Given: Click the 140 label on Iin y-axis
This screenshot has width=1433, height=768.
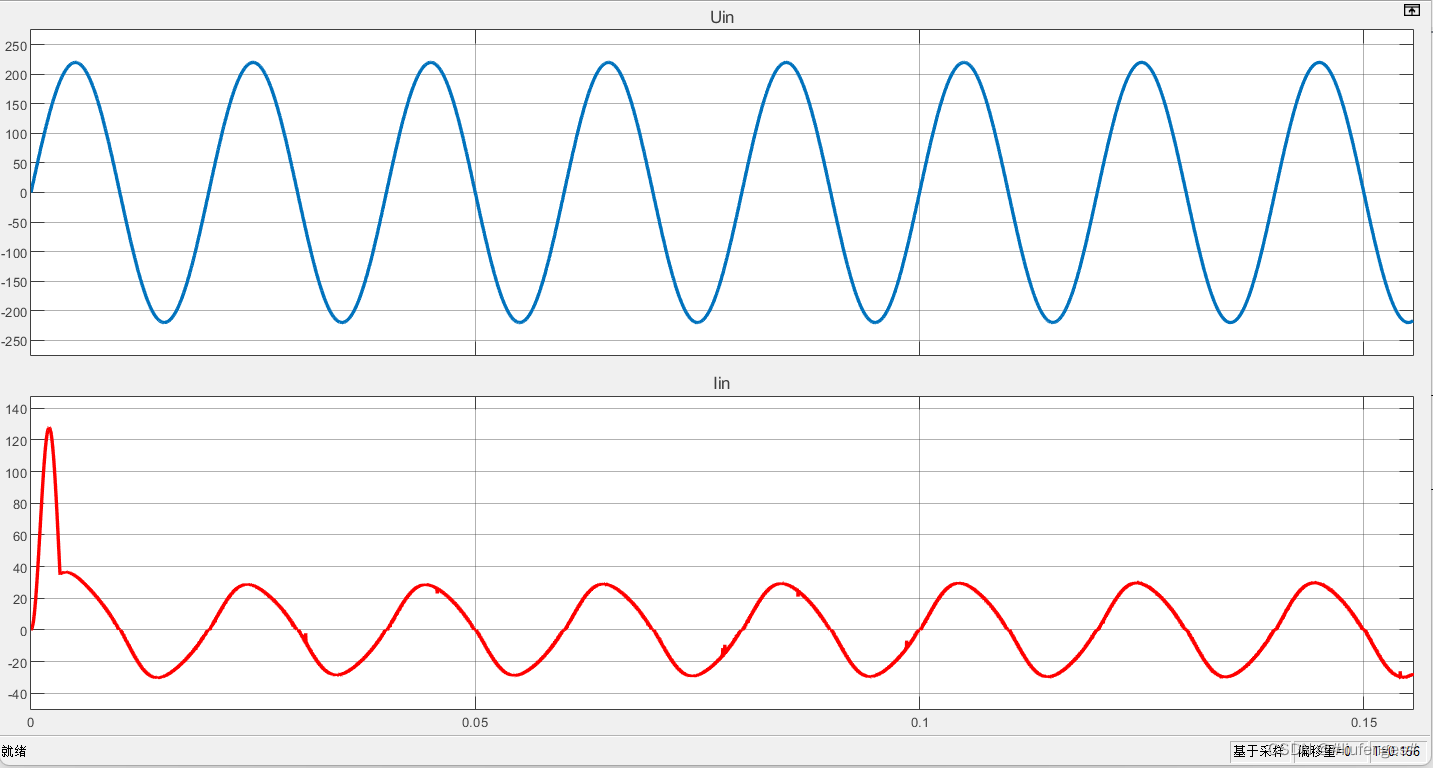Looking at the screenshot, I should (x=17, y=409).
